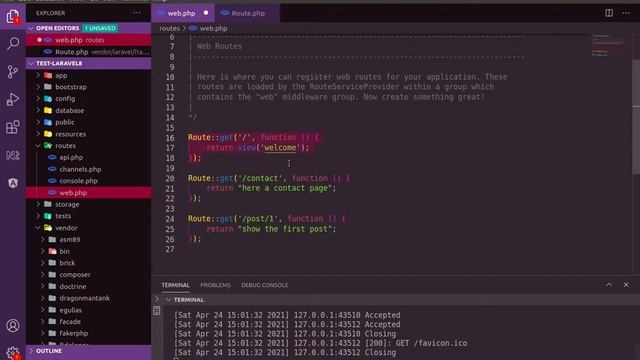This screenshot has width=640, height=360.
Task: Click '/contact' route string on line 20
Action: coord(260,178)
